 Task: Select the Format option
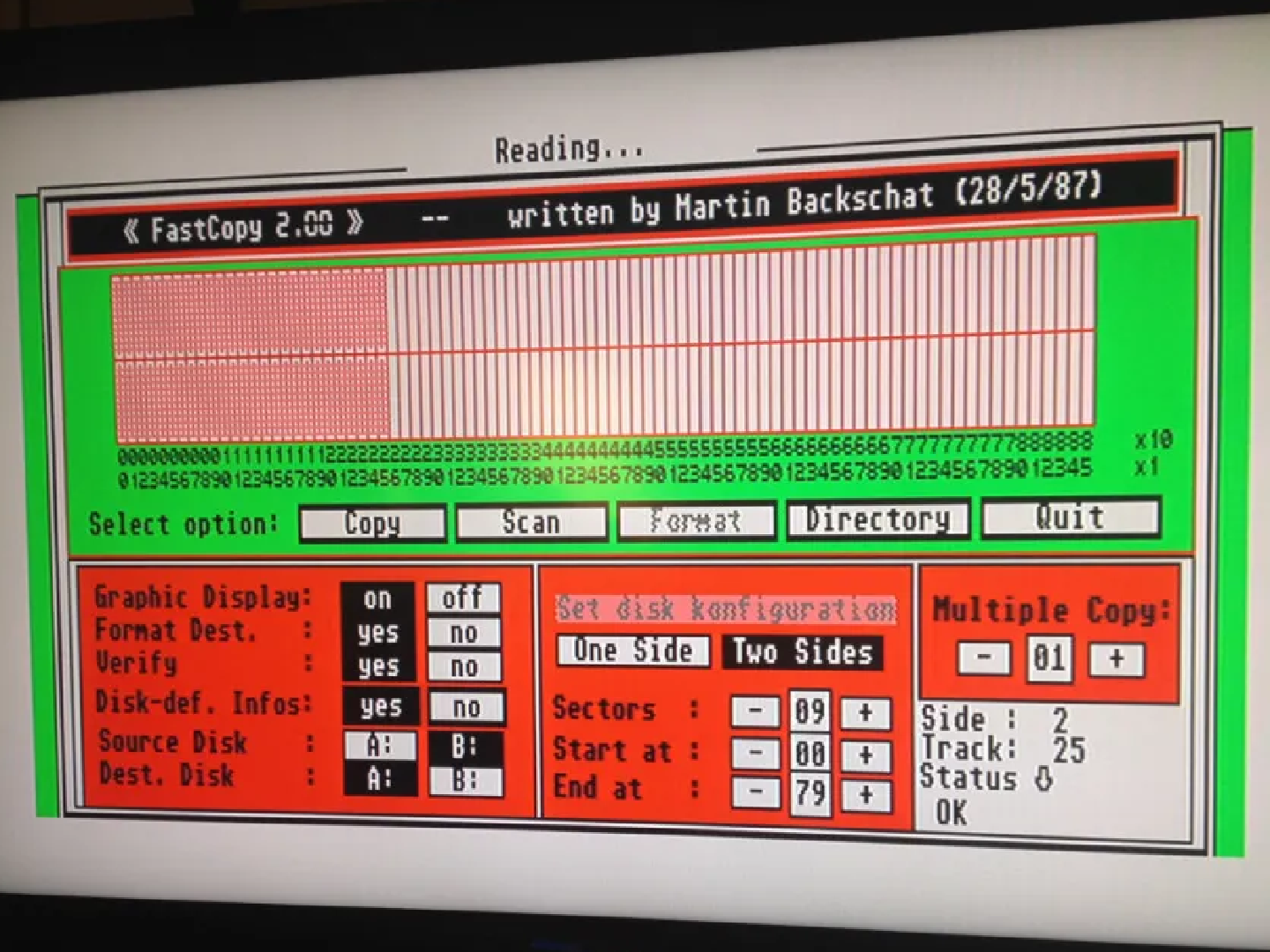(696, 520)
